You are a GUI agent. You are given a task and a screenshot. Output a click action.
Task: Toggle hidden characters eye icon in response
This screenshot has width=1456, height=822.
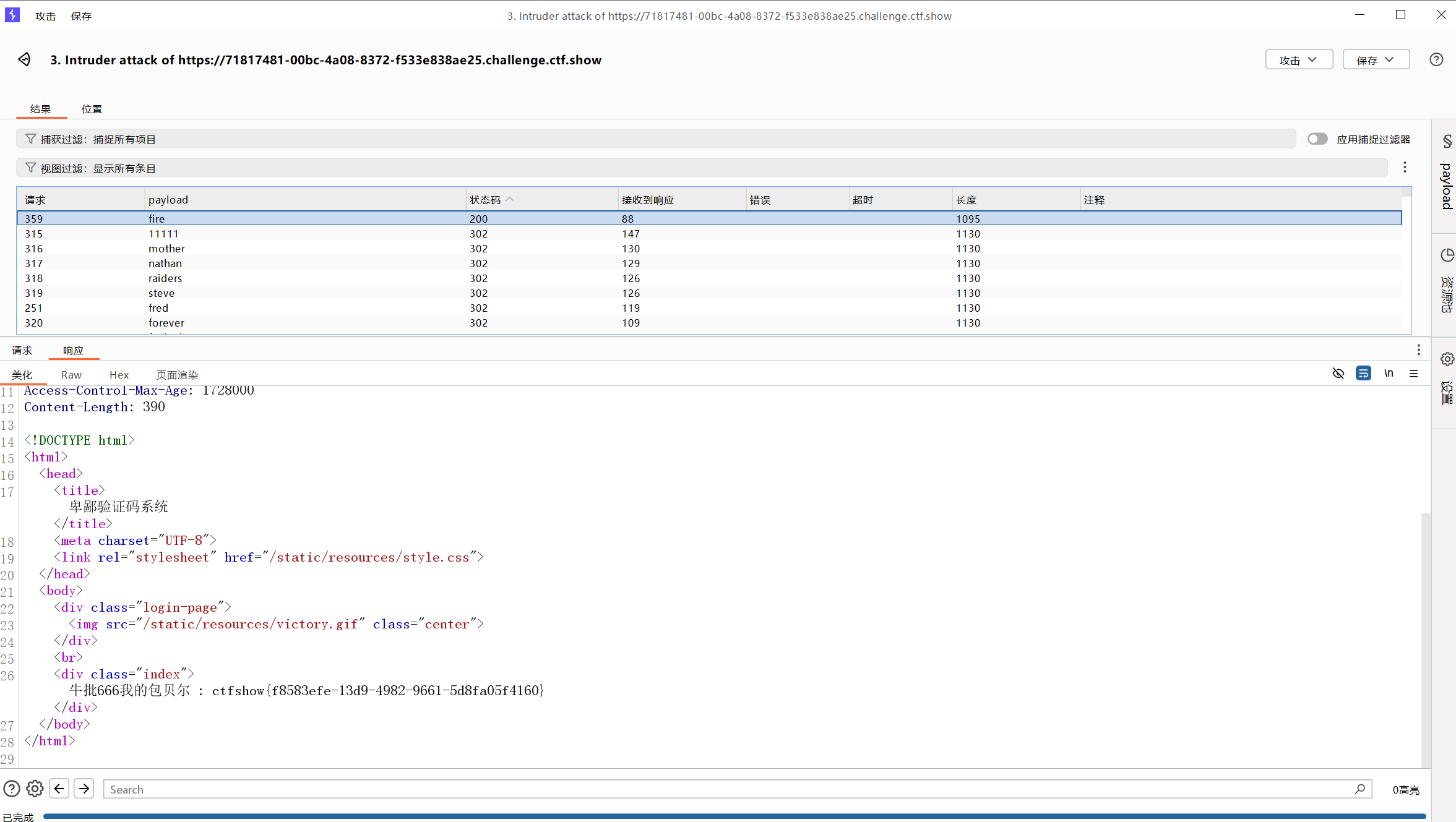coord(1338,374)
